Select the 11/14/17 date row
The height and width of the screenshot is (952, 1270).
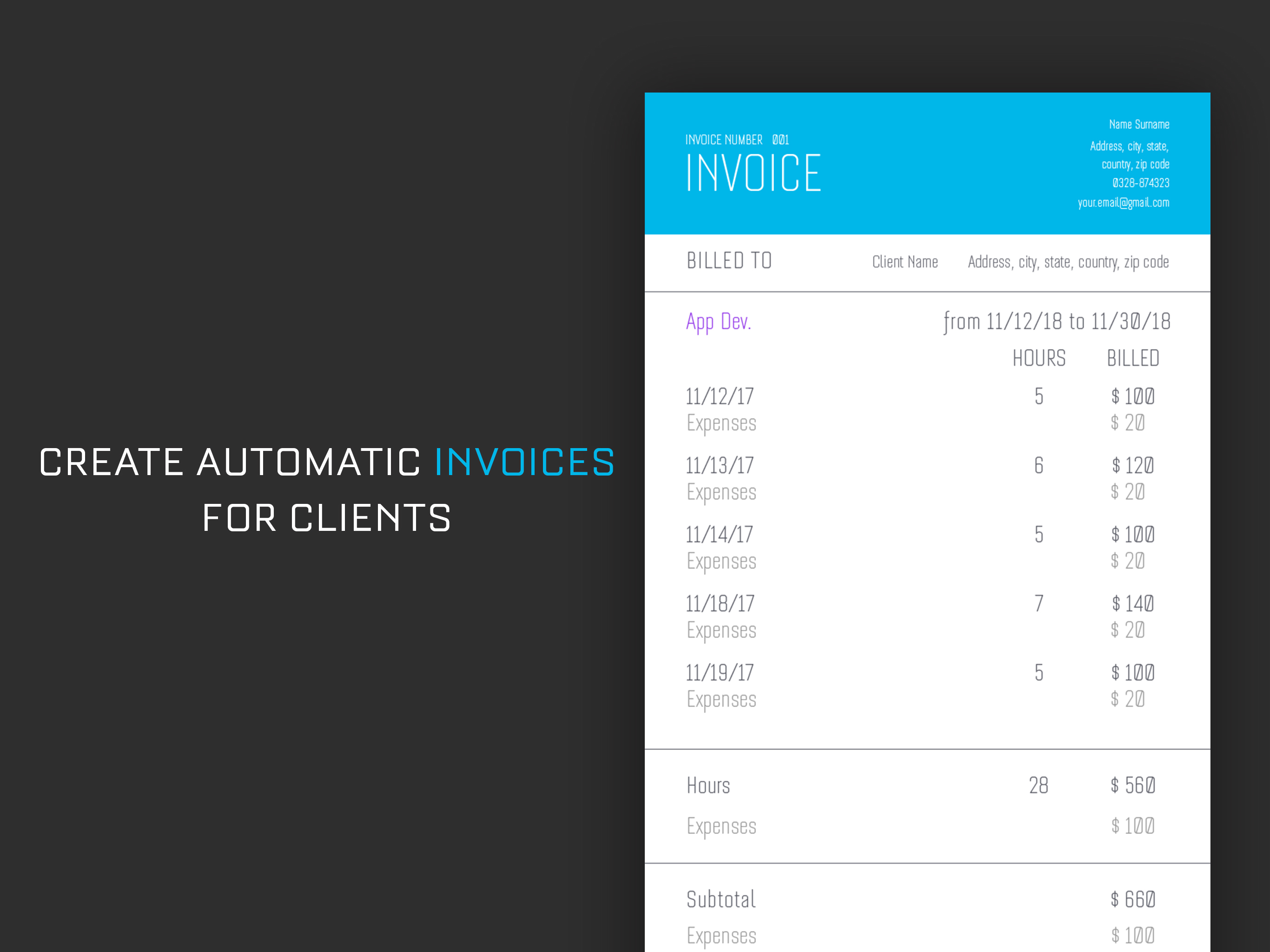(x=720, y=535)
